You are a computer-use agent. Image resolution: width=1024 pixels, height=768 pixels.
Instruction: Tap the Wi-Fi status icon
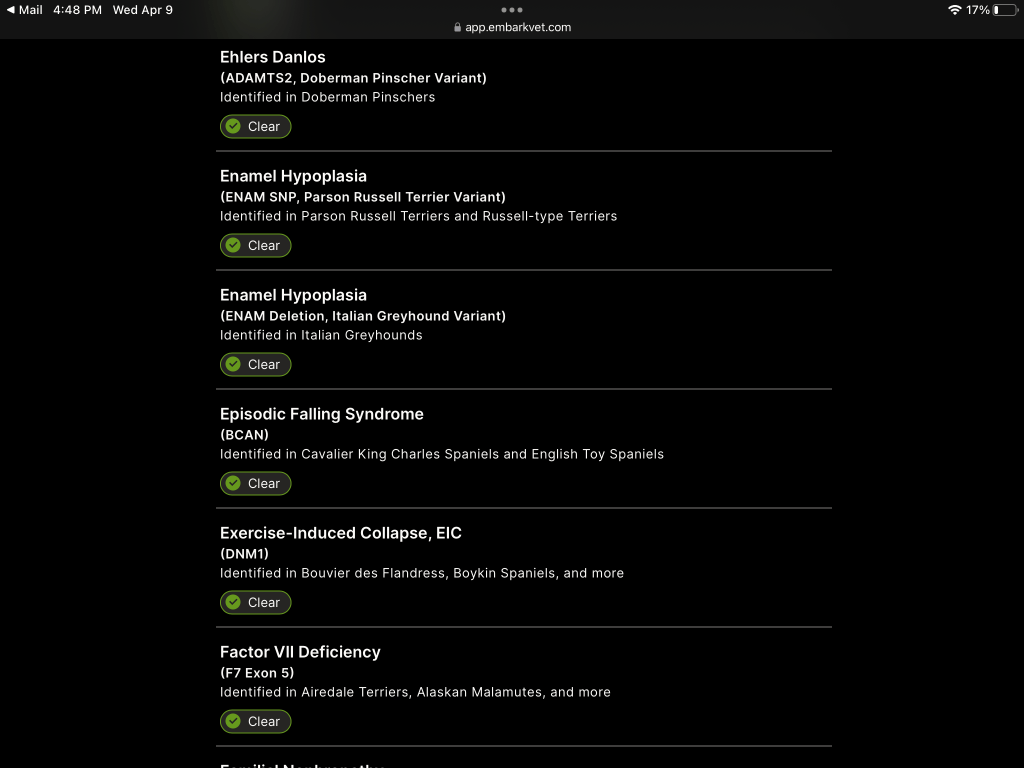point(954,10)
